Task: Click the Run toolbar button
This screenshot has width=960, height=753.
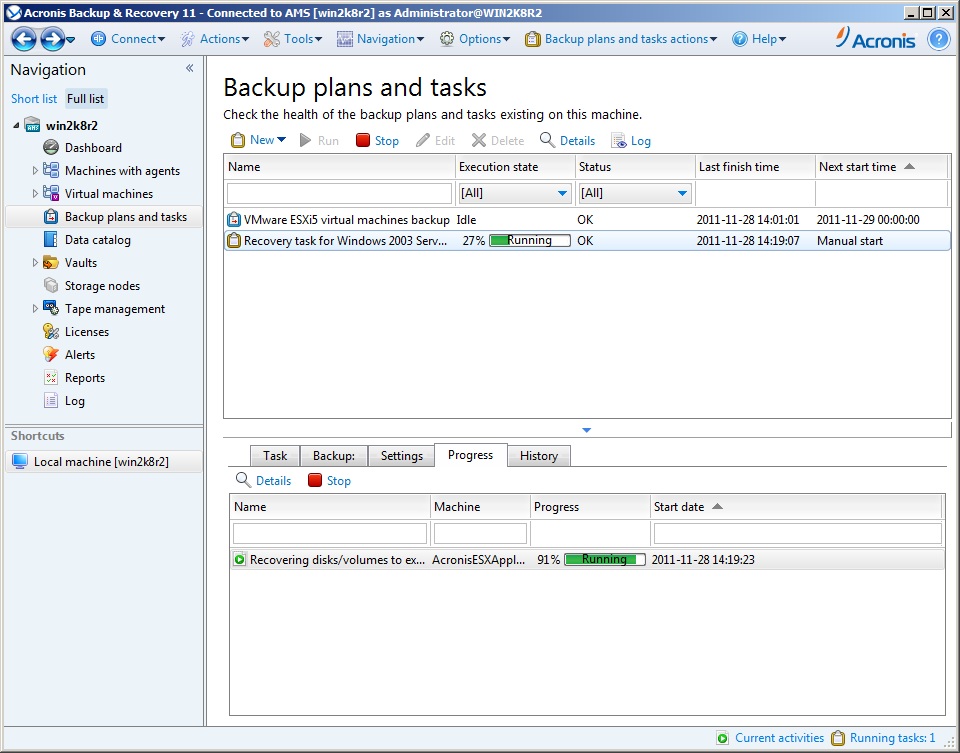Action: coord(319,140)
